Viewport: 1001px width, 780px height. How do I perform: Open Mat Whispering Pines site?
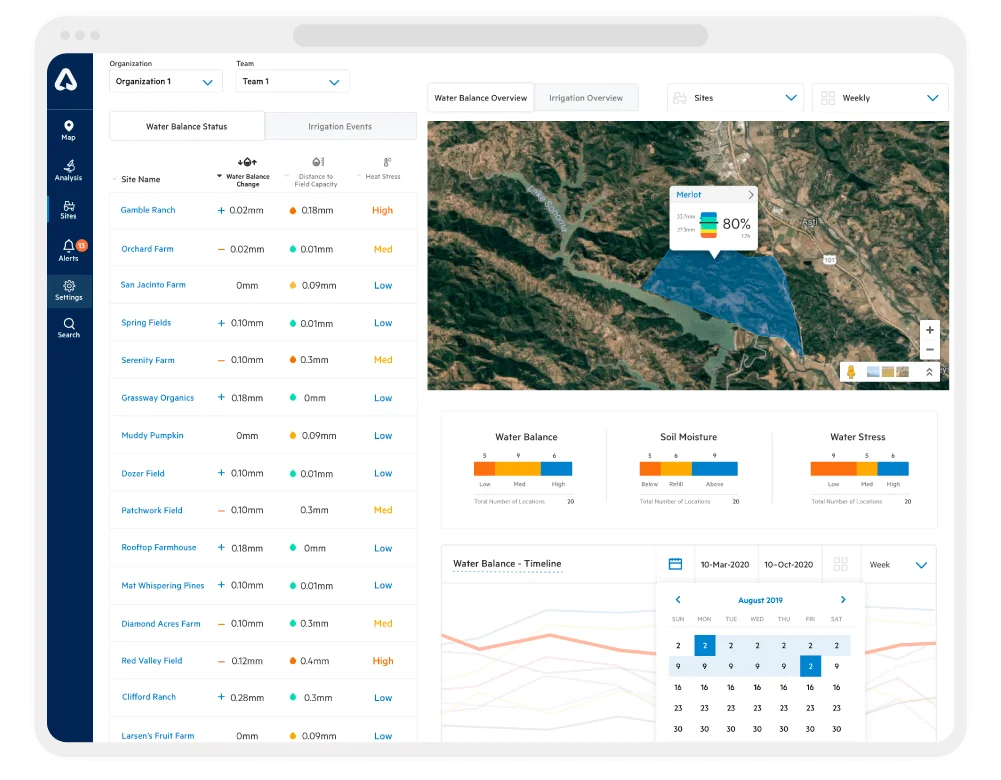click(x=163, y=585)
